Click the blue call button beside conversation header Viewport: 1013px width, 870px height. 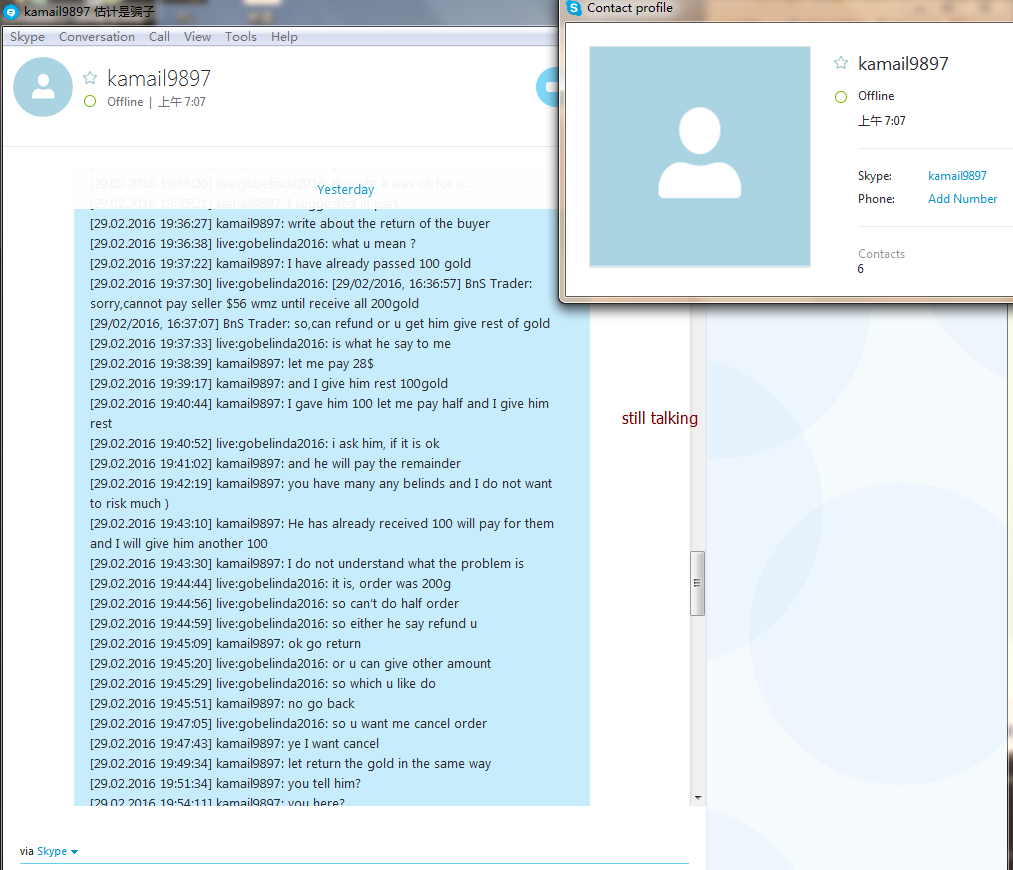click(548, 87)
